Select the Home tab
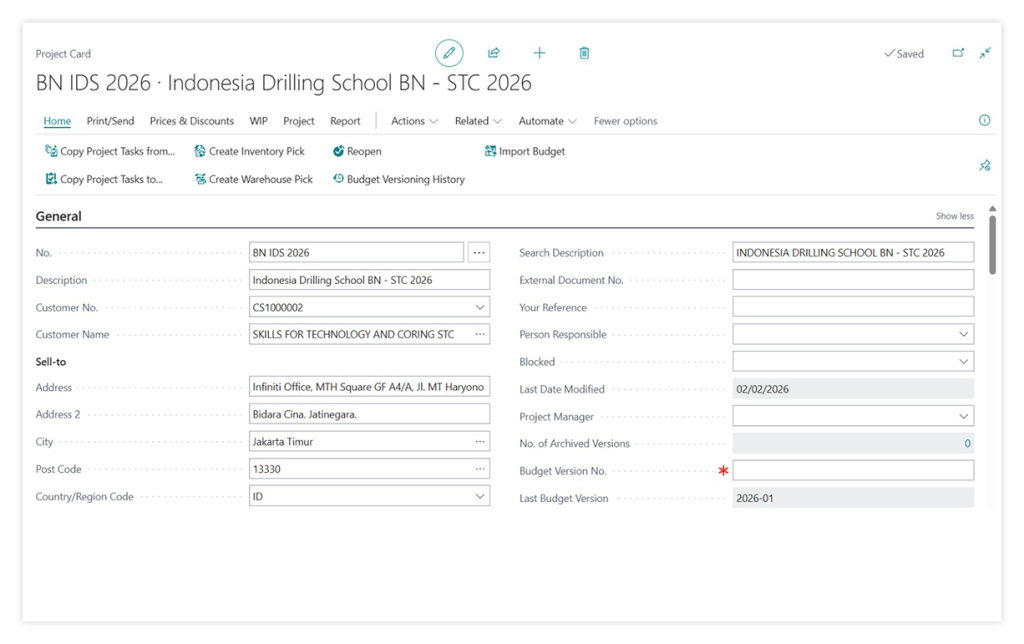The image size is (1024, 644). point(57,121)
